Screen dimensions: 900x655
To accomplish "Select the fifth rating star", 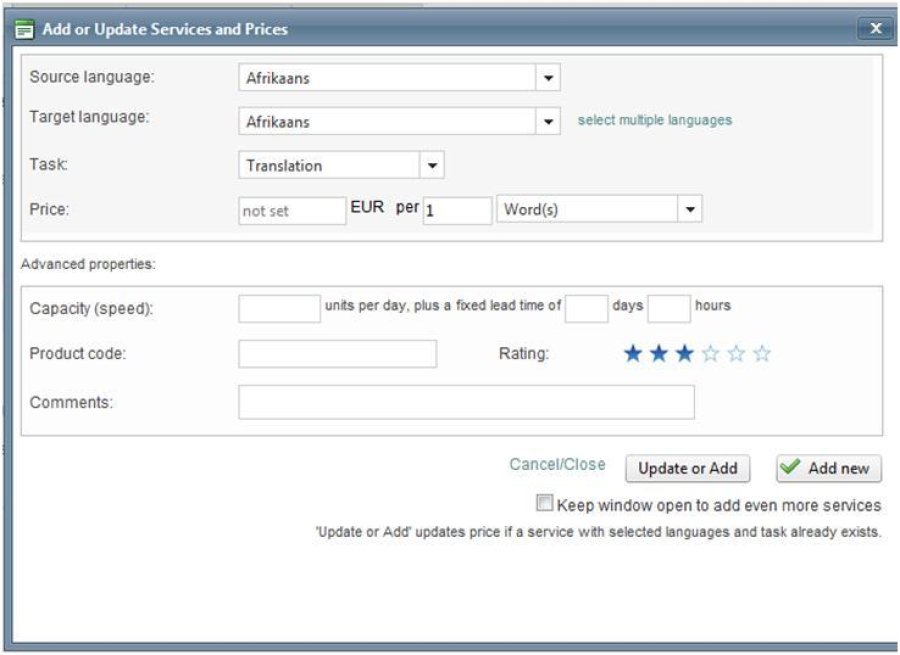I will [736, 354].
